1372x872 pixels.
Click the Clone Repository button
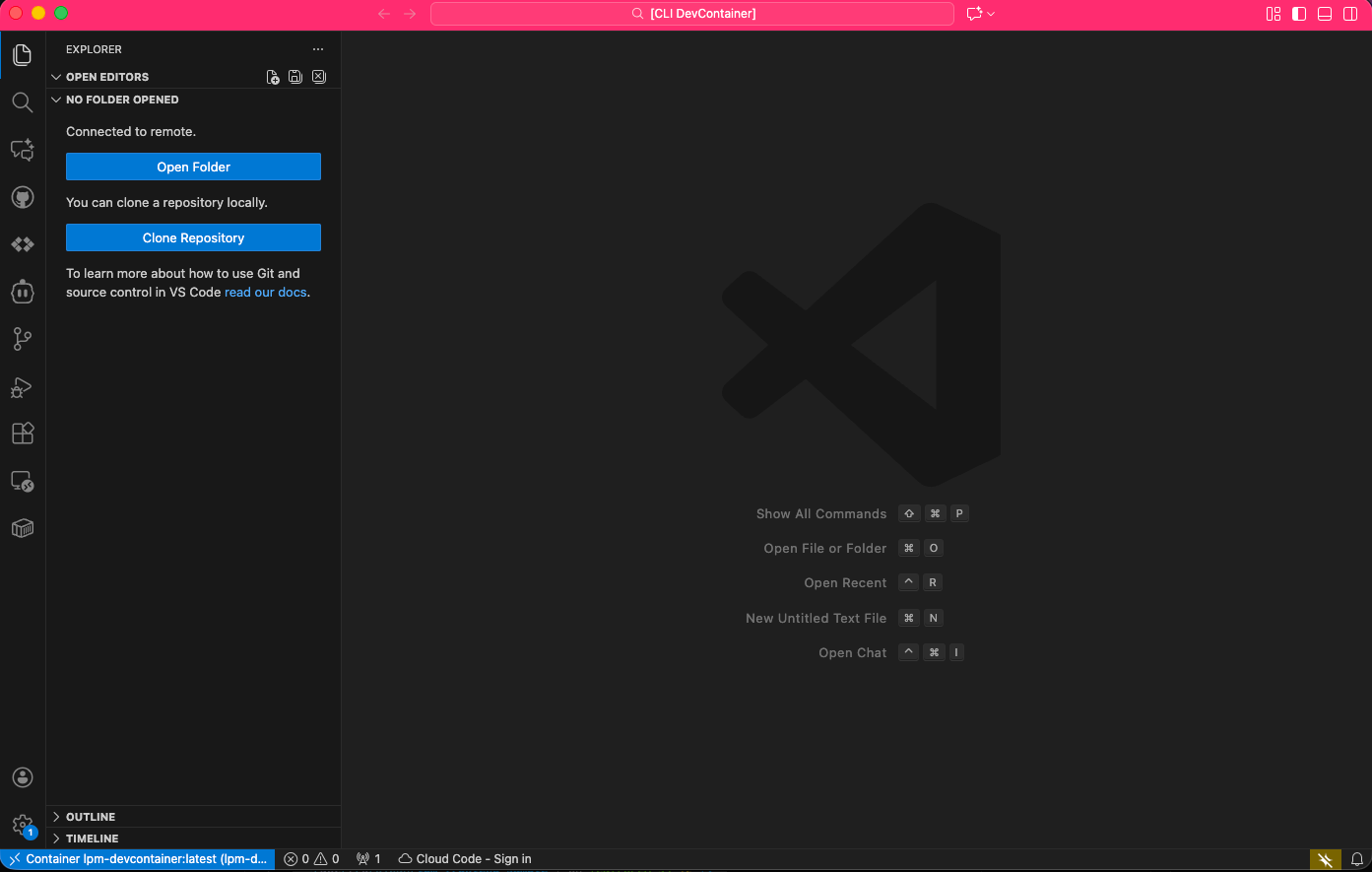click(193, 237)
